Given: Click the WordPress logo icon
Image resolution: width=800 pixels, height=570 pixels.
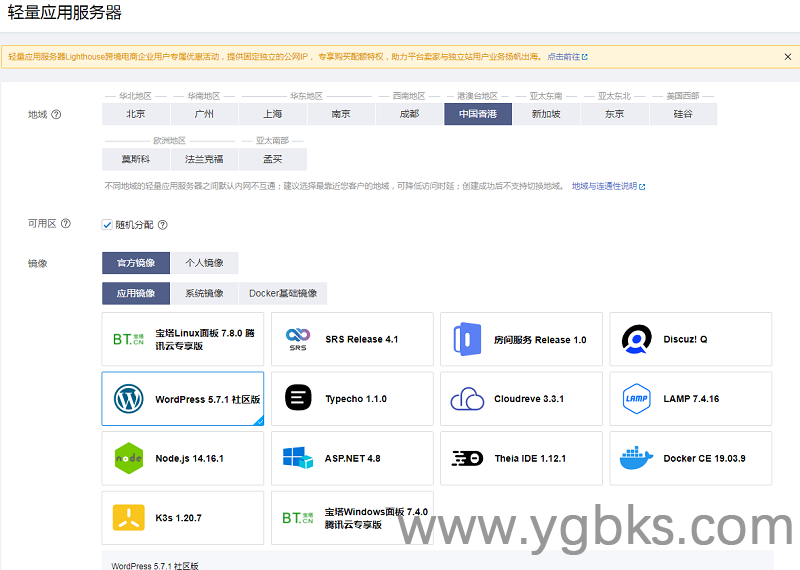Looking at the screenshot, I should (x=129, y=399).
